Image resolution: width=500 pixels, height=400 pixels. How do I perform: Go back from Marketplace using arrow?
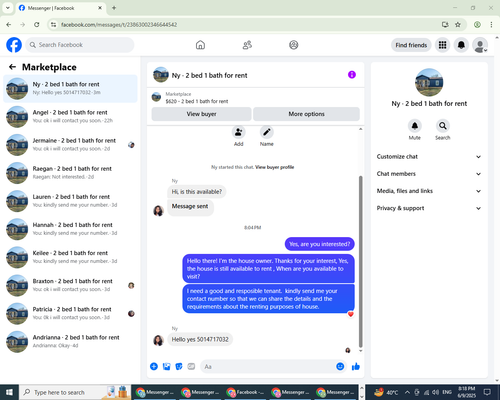[x=12, y=67]
